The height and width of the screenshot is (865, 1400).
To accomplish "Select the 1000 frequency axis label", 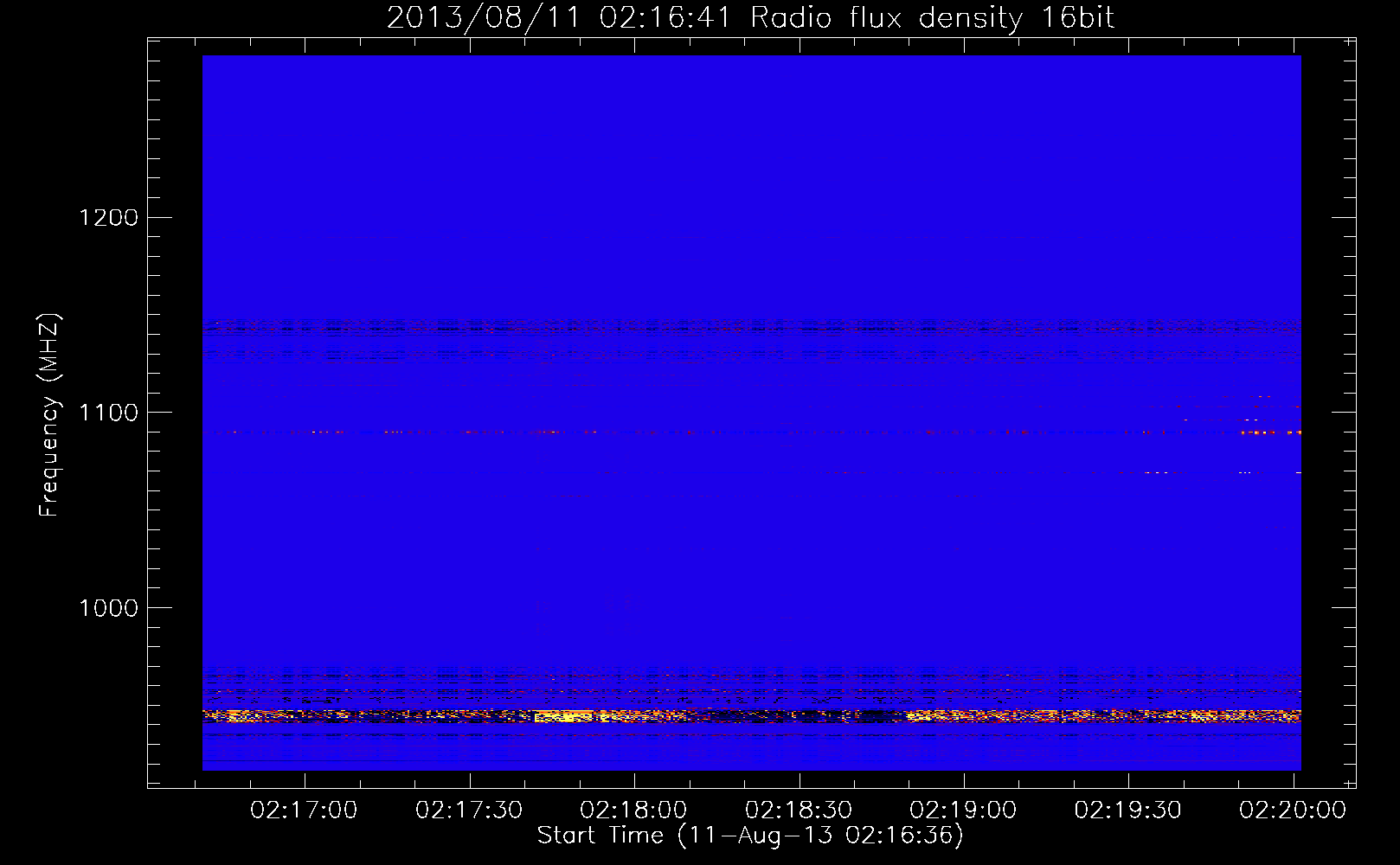I will (x=109, y=608).
